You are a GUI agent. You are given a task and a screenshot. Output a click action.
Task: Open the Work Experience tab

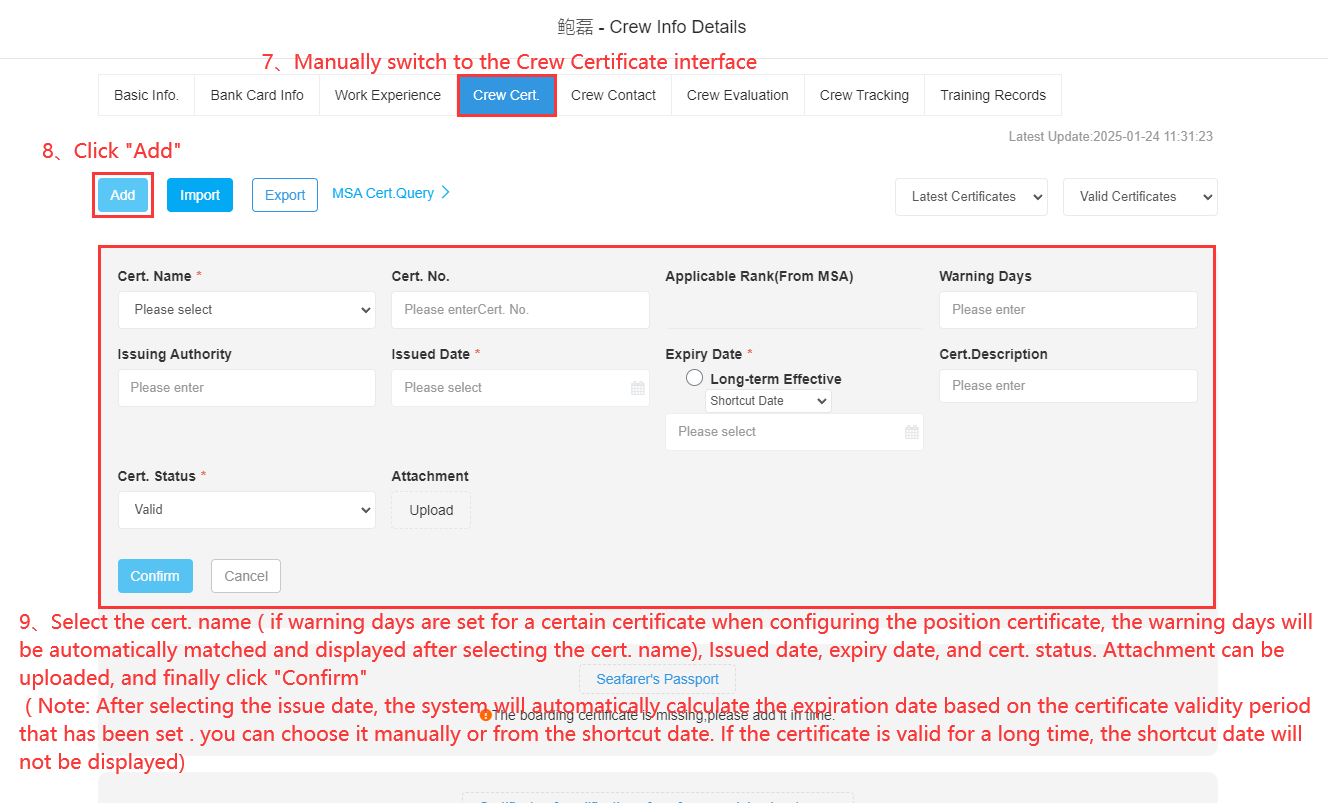388,95
